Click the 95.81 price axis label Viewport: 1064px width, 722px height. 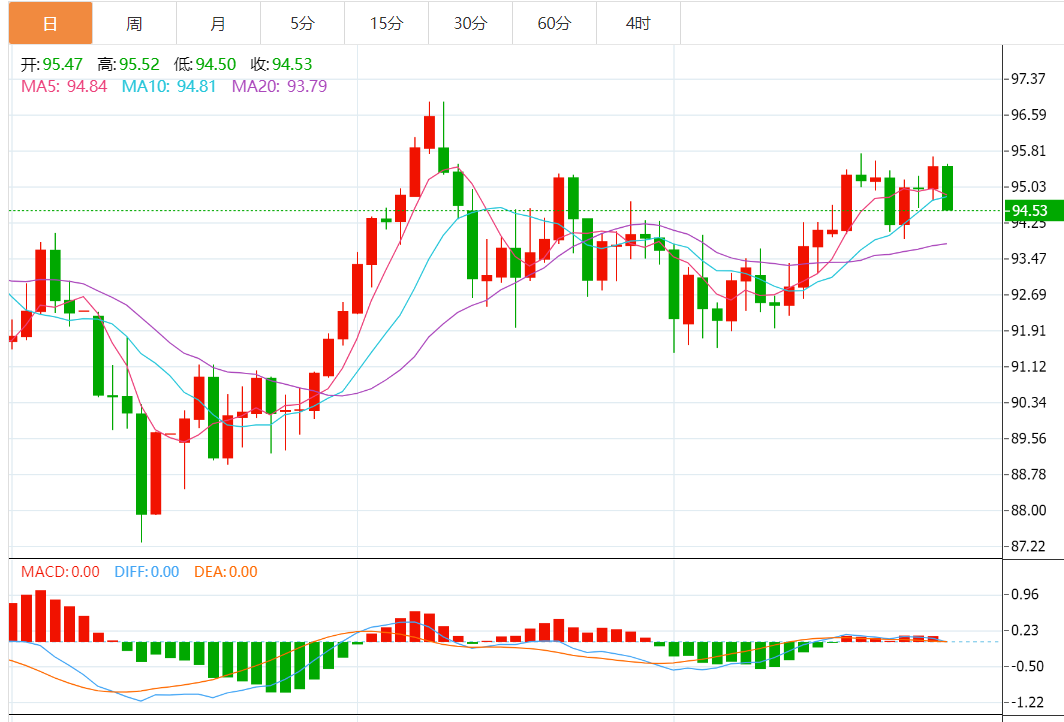(x=1028, y=151)
